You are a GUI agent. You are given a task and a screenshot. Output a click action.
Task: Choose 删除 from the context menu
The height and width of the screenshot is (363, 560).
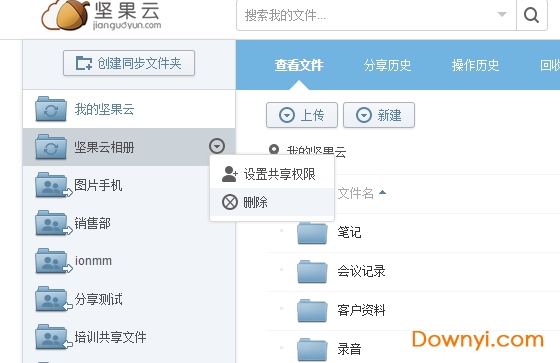pos(272,202)
